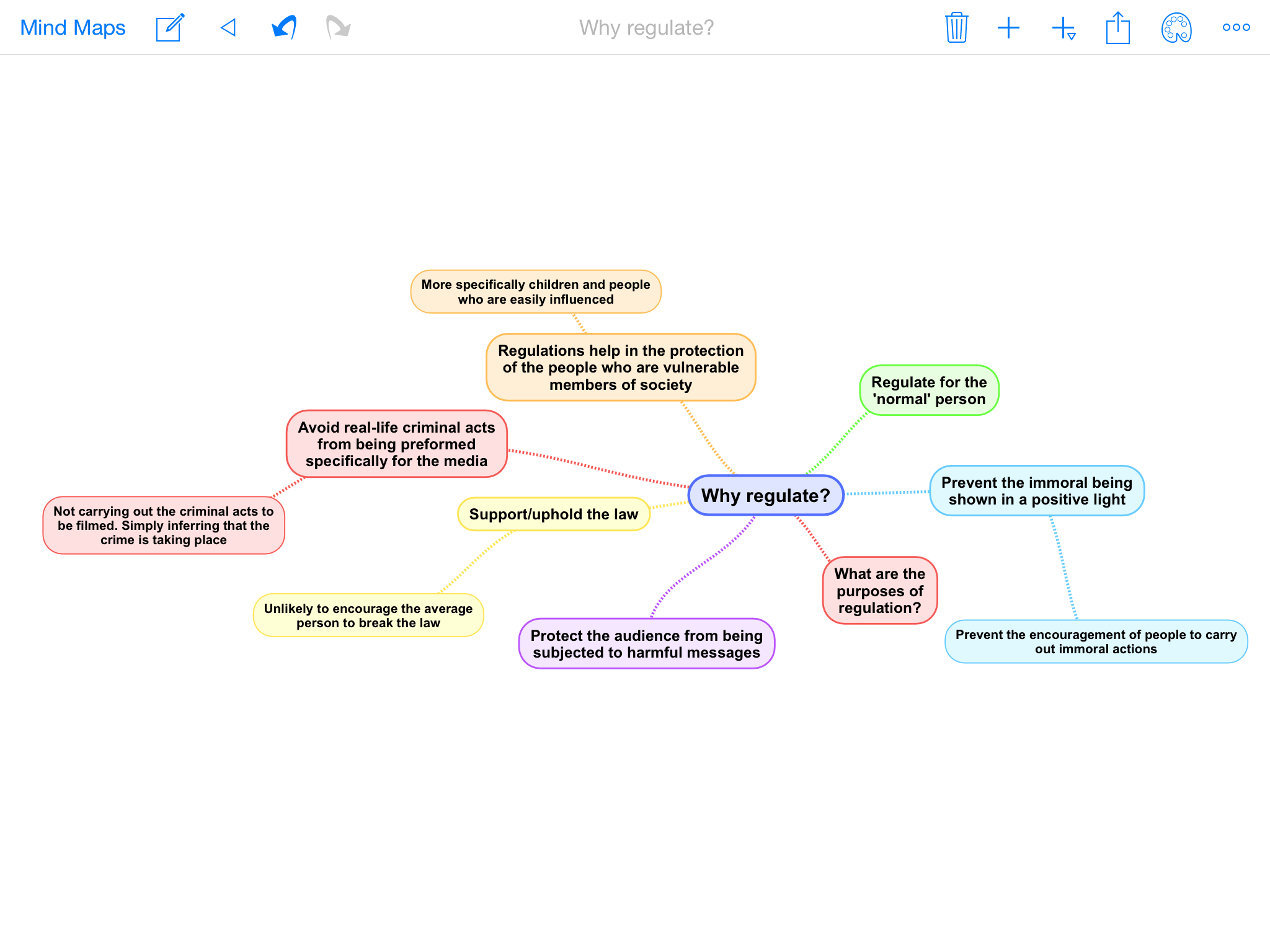Viewport: 1270px width, 952px height.
Task: Go back to Mind Maps list
Action: (x=73, y=28)
